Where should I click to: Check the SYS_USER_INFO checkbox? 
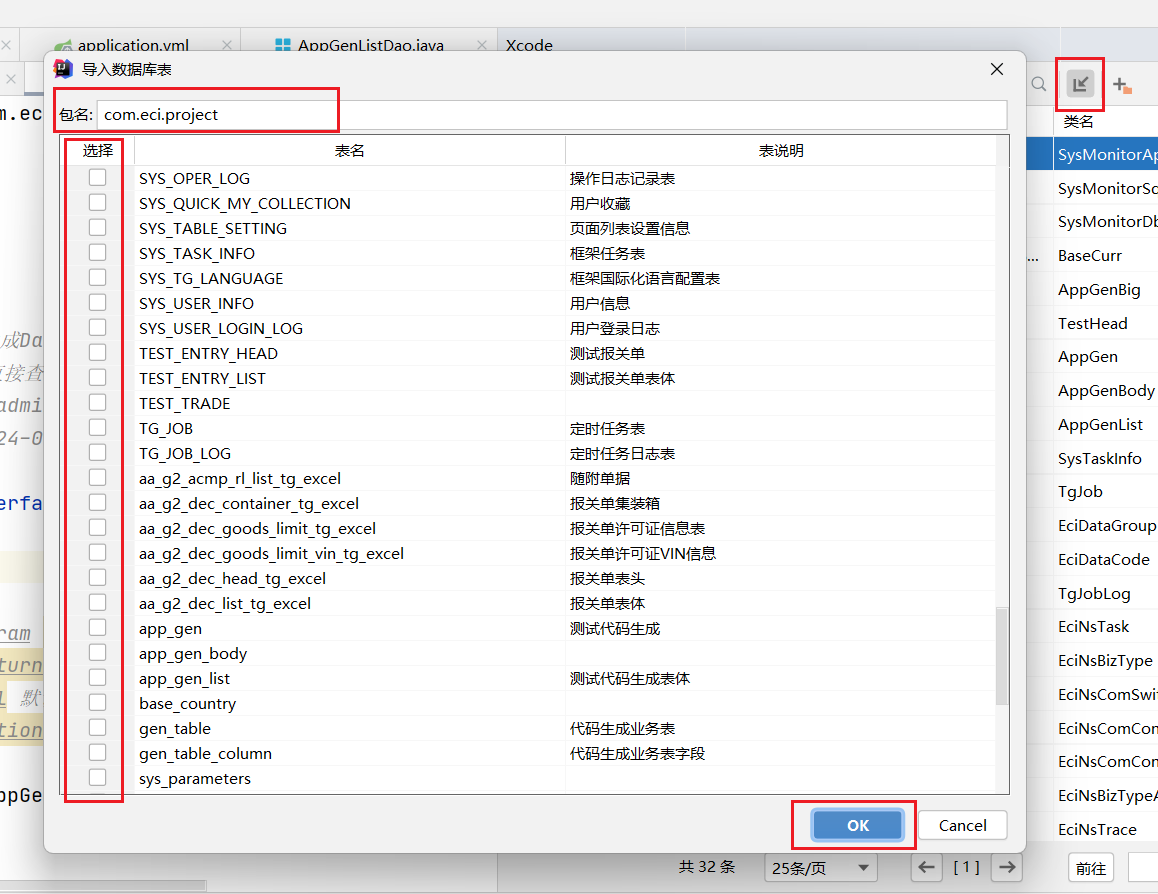(x=97, y=303)
